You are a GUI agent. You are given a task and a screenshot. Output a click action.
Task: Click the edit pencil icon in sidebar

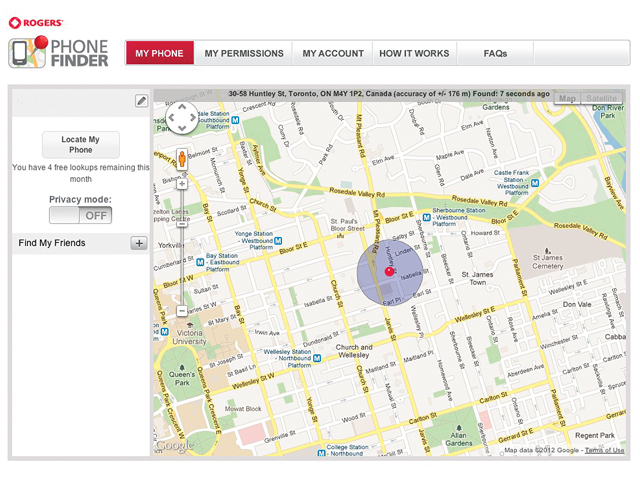tap(141, 101)
